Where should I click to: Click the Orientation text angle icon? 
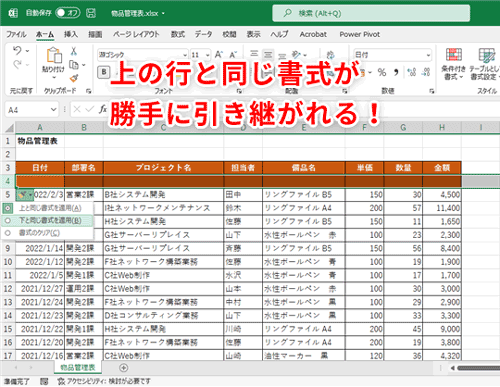coord(296,54)
